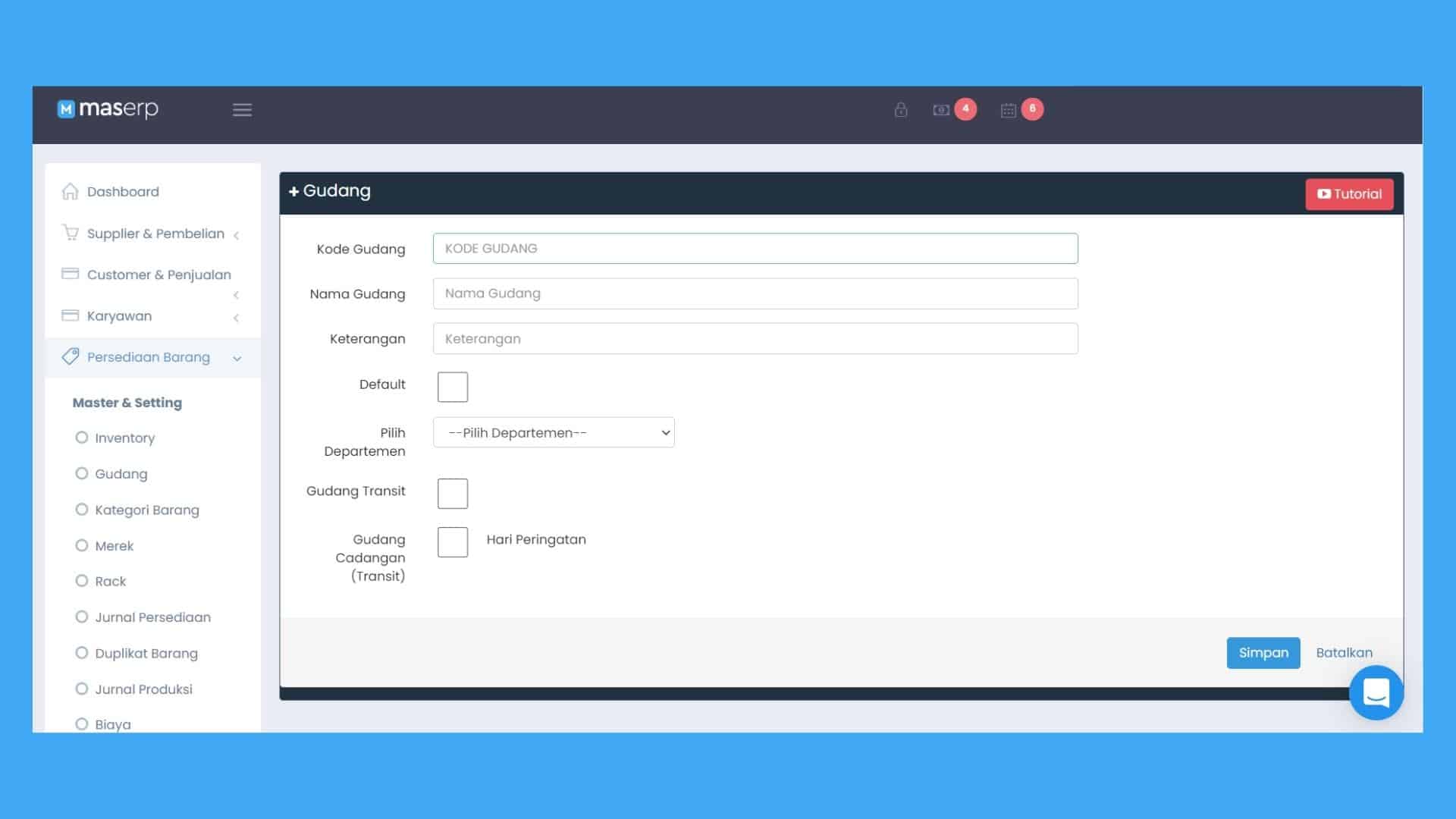Expand the Karyawan sidebar menu
This screenshot has width=1456, height=819.
[x=119, y=316]
